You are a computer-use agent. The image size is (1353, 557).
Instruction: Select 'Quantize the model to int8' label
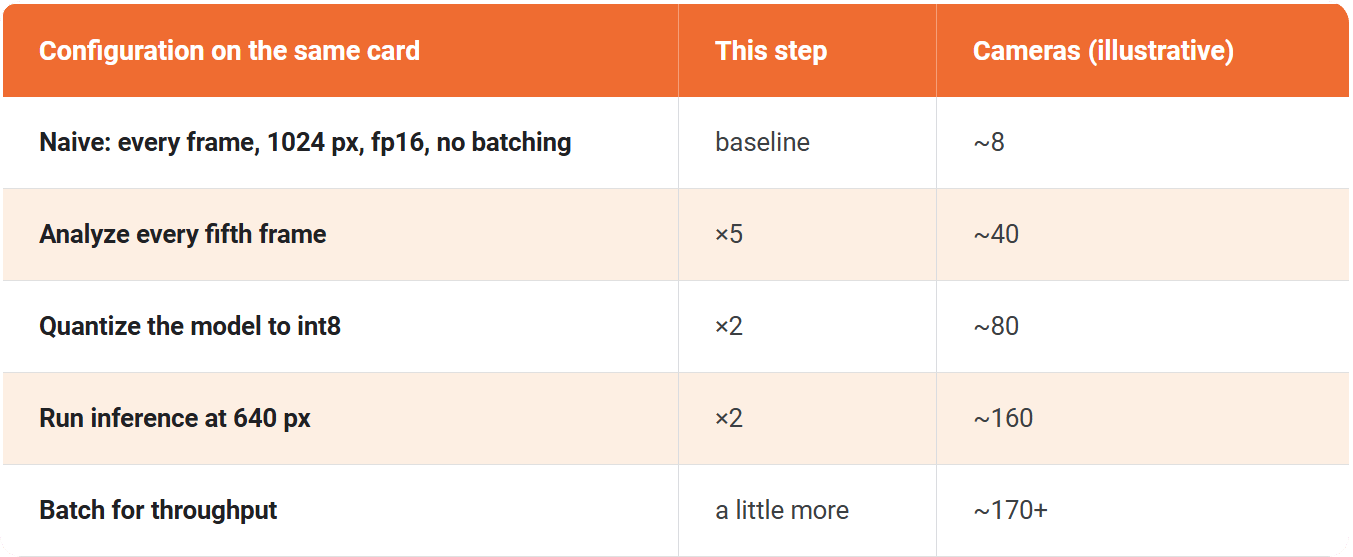(x=190, y=326)
